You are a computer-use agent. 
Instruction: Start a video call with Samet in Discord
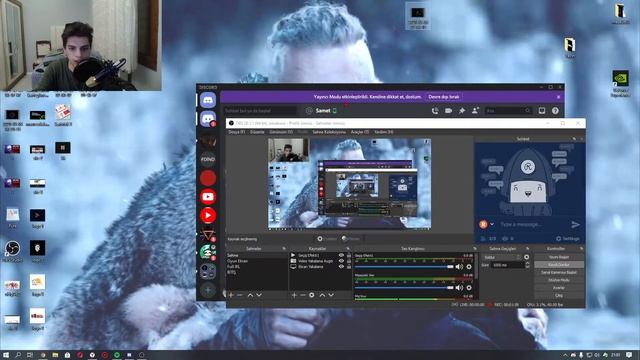click(448, 111)
